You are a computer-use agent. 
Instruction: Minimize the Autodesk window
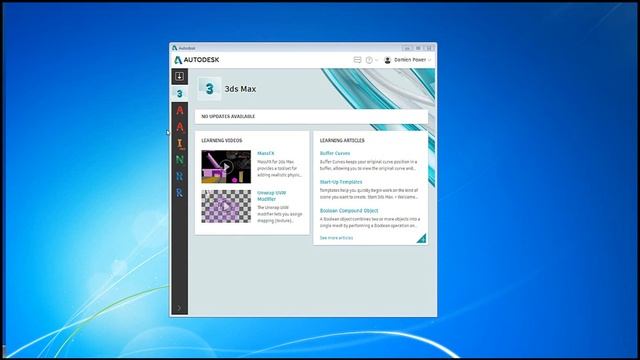point(407,48)
